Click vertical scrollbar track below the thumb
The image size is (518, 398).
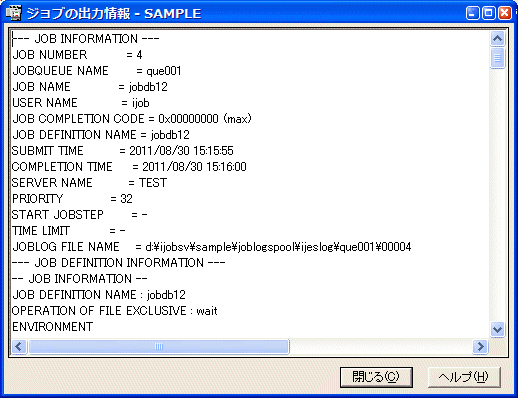pos(497,195)
